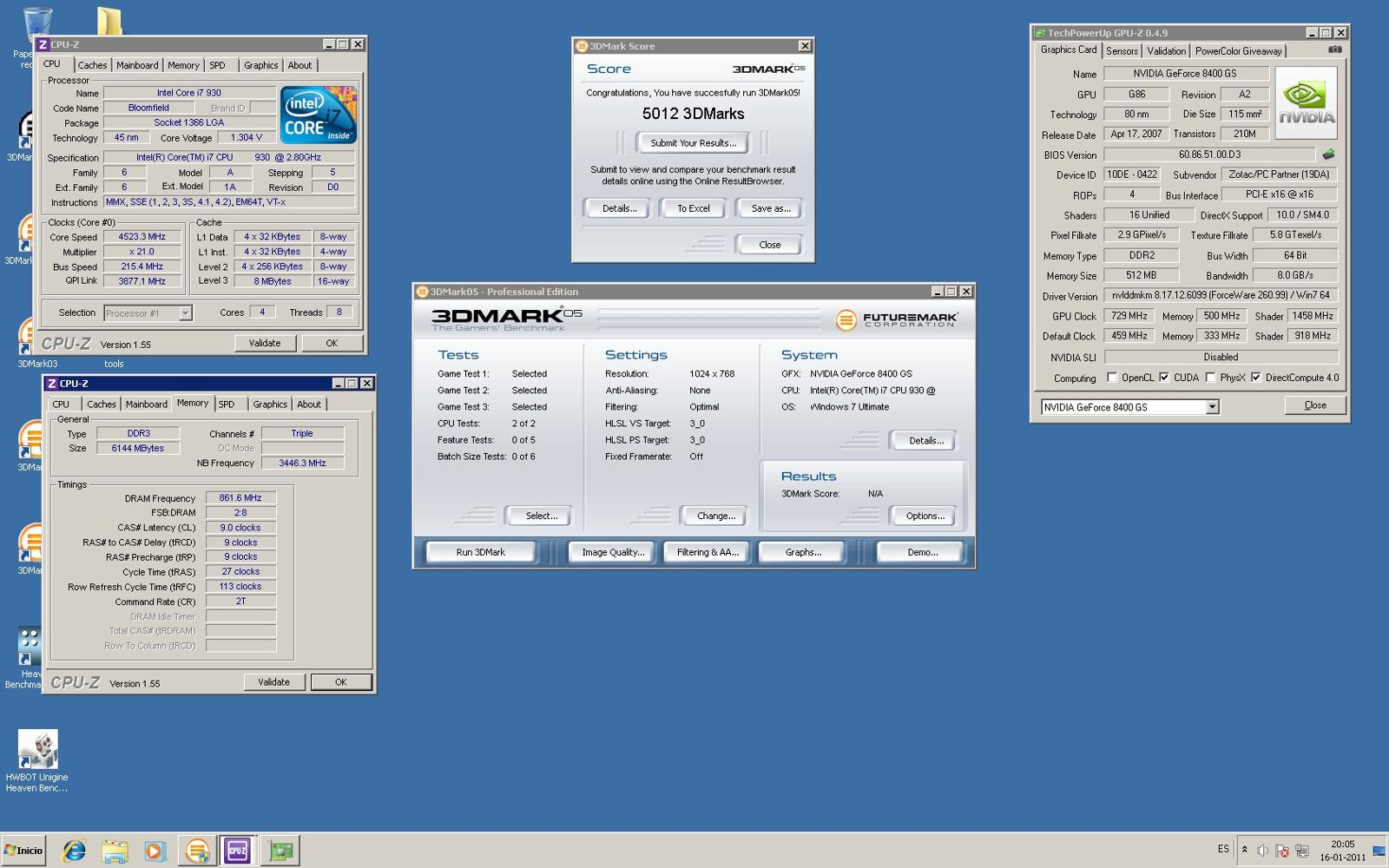The width and height of the screenshot is (1389, 868).
Task: Switch to CPU-Z taskbar button
Action: [237, 851]
